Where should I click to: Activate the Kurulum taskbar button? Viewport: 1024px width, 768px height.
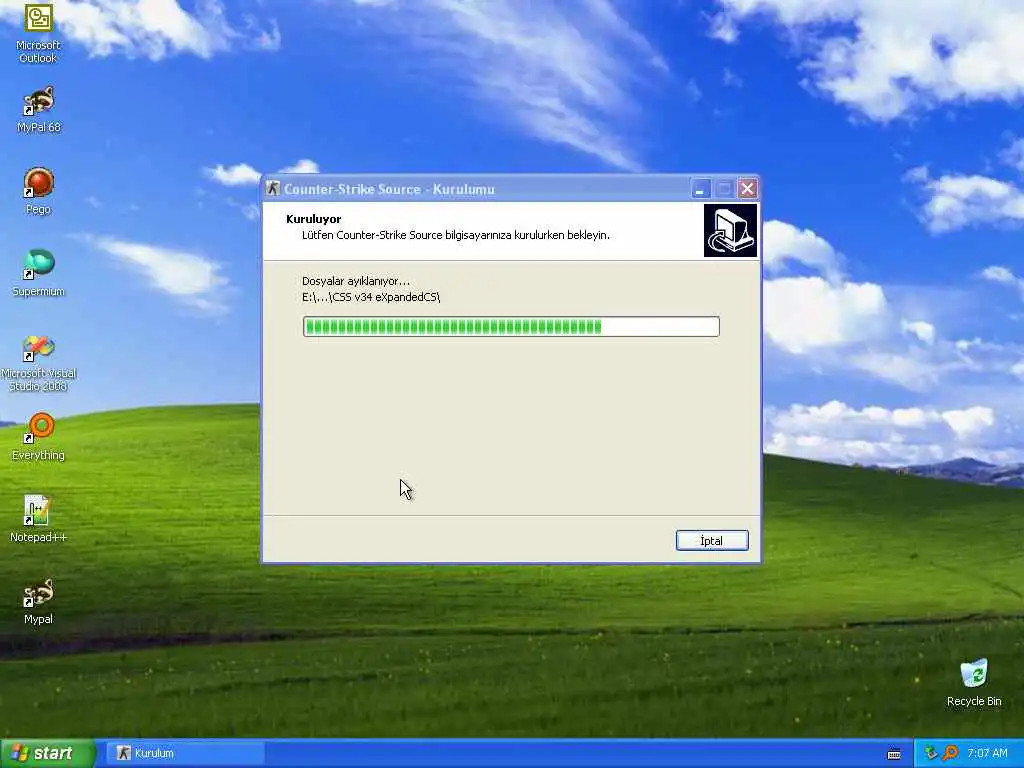pyautogui.click(x=185, y=753)
